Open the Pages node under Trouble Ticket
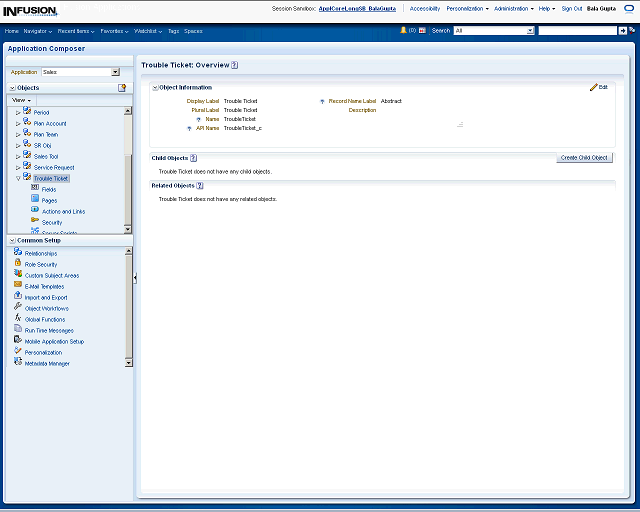Viewport: 640px width, 512px height. point(49,200)
